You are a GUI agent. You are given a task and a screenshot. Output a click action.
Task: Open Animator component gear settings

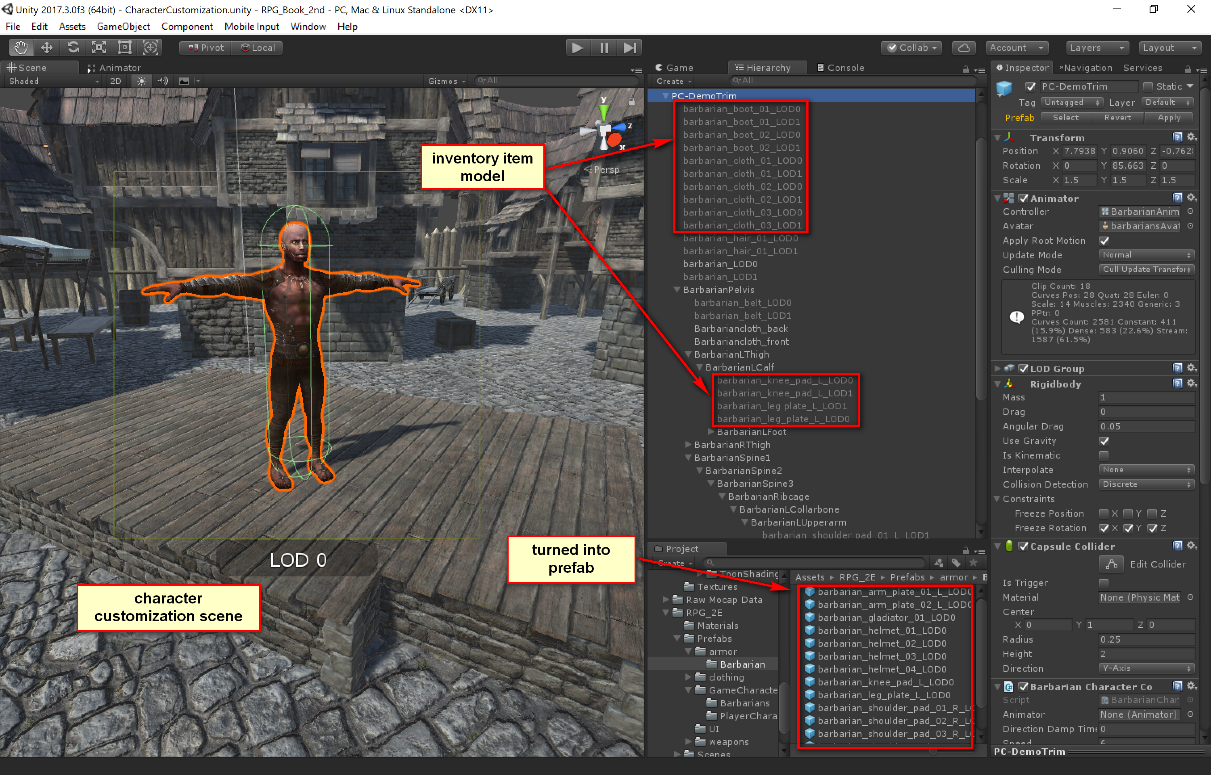point(1191,198)
